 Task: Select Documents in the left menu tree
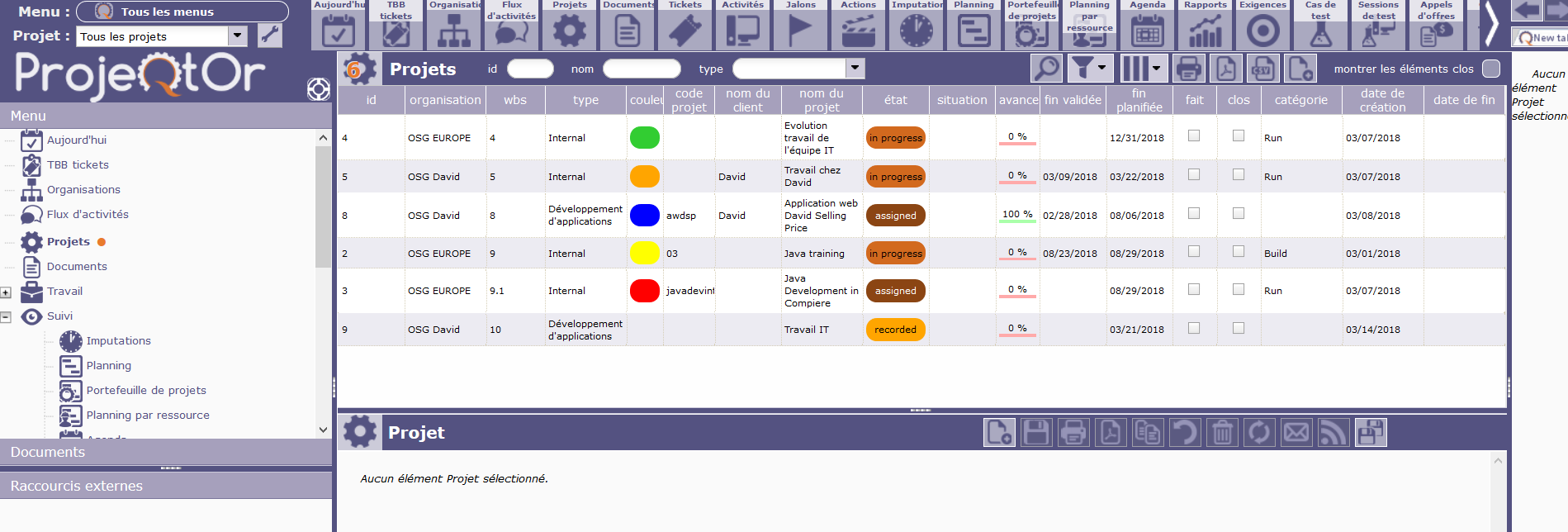[x=77, y=266]
